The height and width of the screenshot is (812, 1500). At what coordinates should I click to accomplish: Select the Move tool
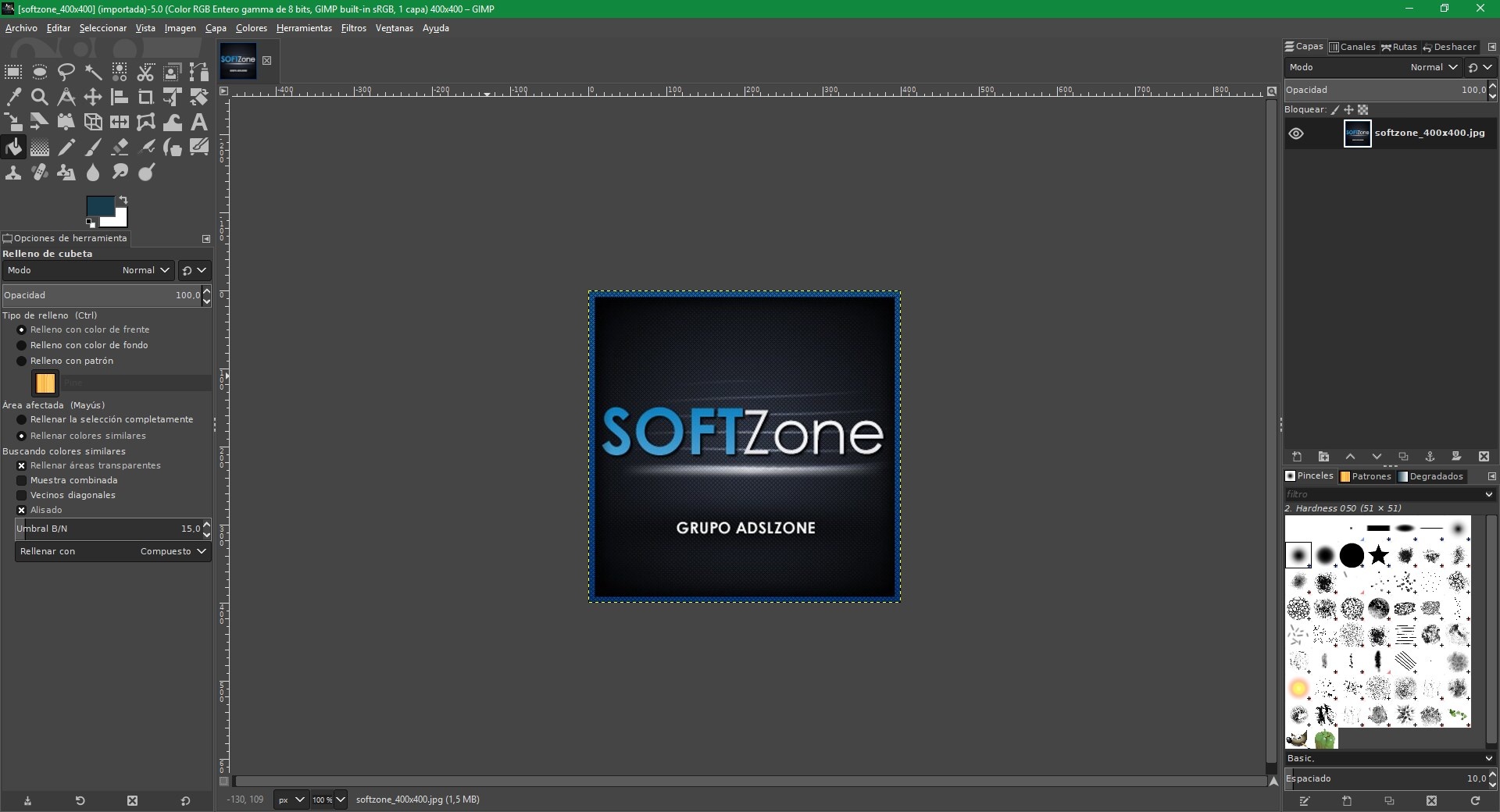point(93,98)
